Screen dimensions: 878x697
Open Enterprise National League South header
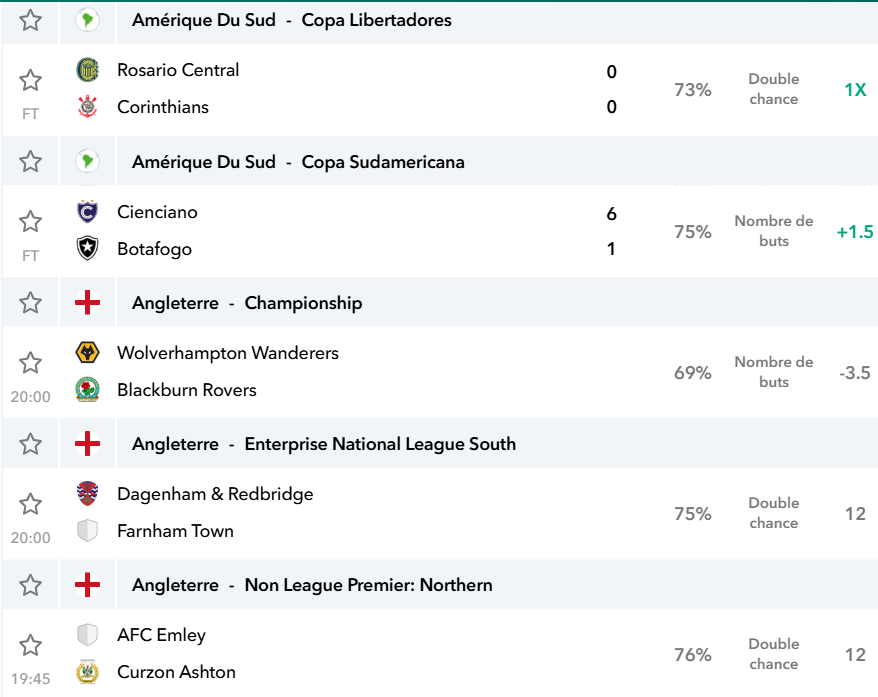[324, 444]
